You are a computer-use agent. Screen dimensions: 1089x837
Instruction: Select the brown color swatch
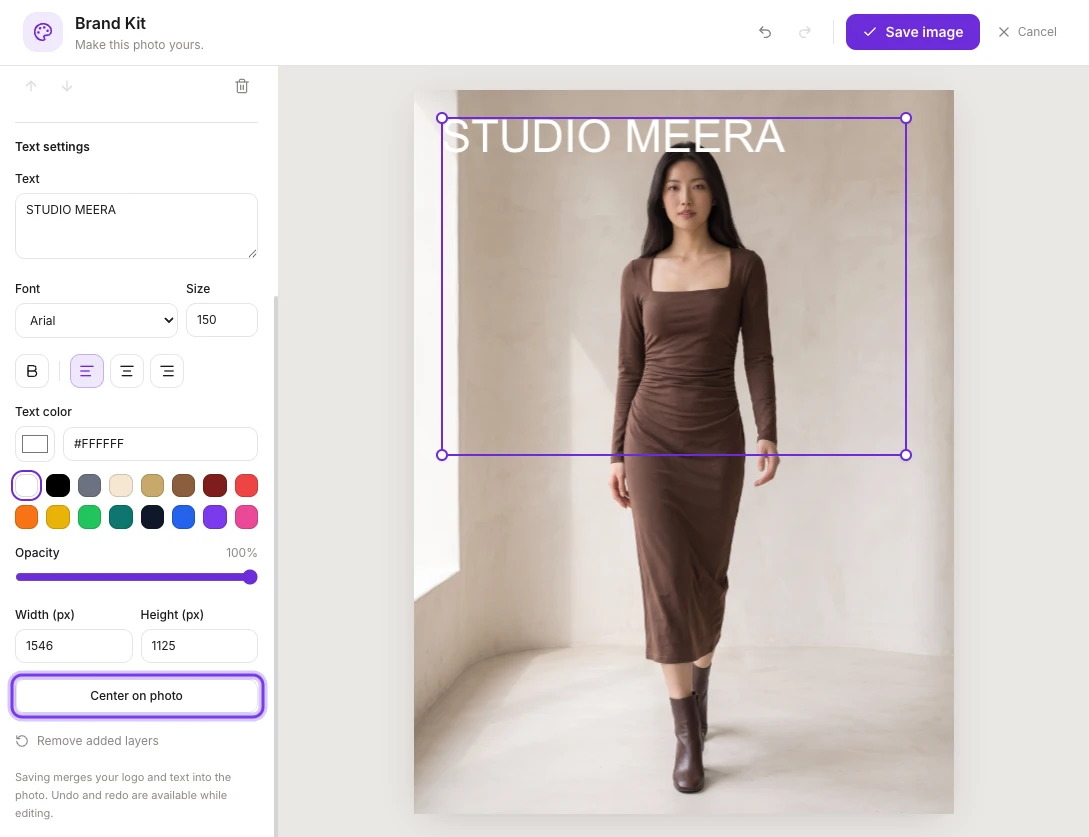183,486
